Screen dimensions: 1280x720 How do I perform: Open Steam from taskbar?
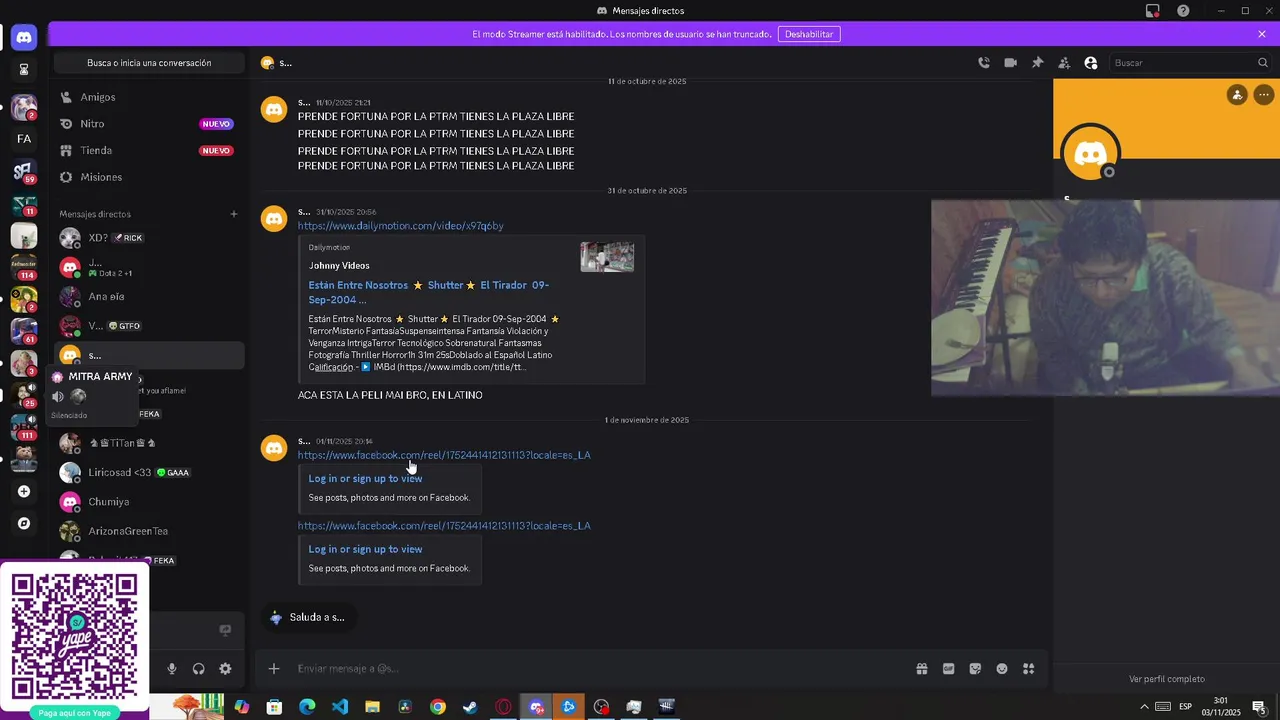pyautogui.click(x=470, y=707)
